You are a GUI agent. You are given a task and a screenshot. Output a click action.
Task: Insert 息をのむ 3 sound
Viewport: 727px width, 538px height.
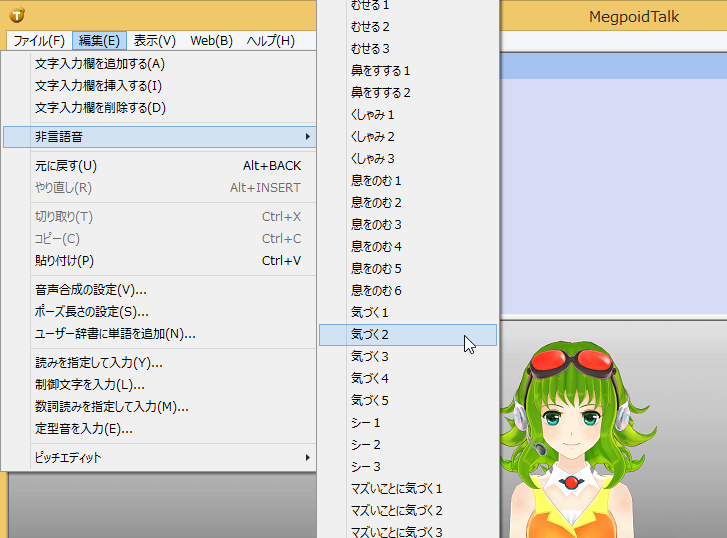click(x=408, y=224)
